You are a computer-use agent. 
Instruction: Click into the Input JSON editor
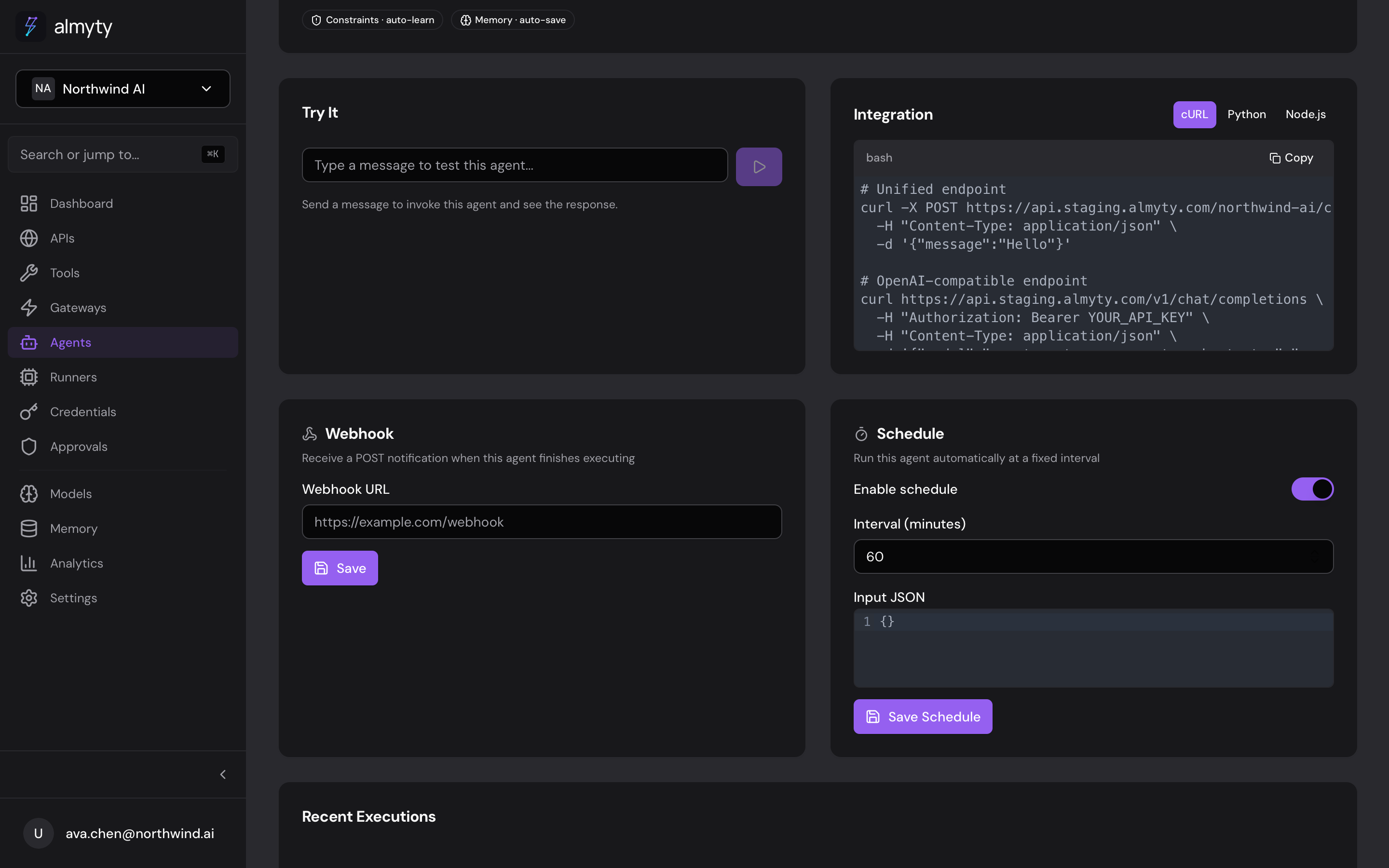(1093, 648)
